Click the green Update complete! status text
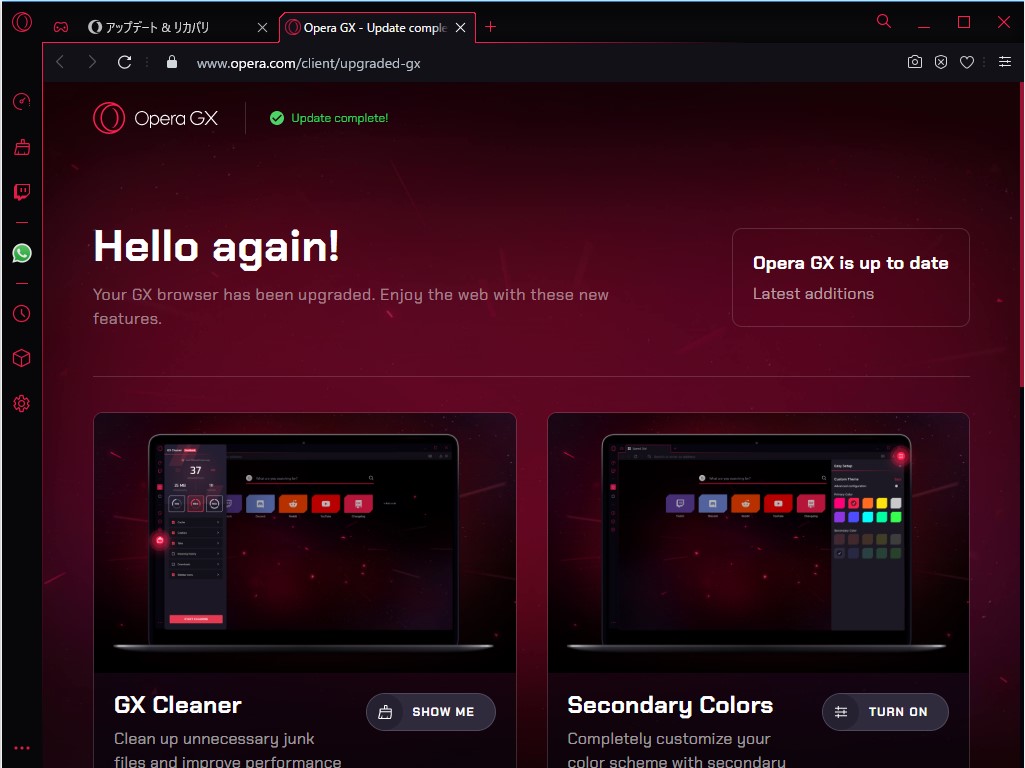 point(339,118)
